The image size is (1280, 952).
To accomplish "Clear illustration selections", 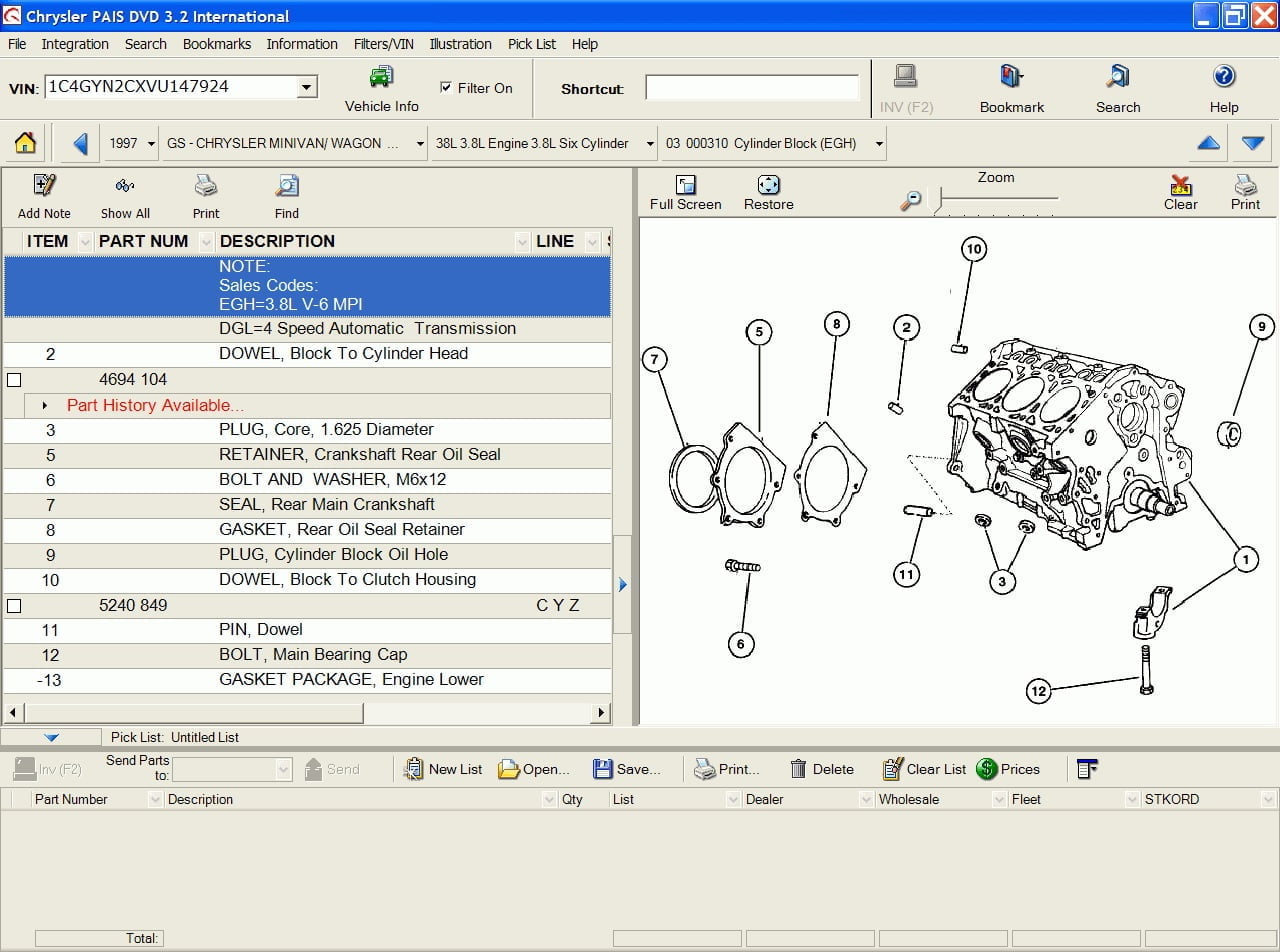I will 1180,185.
